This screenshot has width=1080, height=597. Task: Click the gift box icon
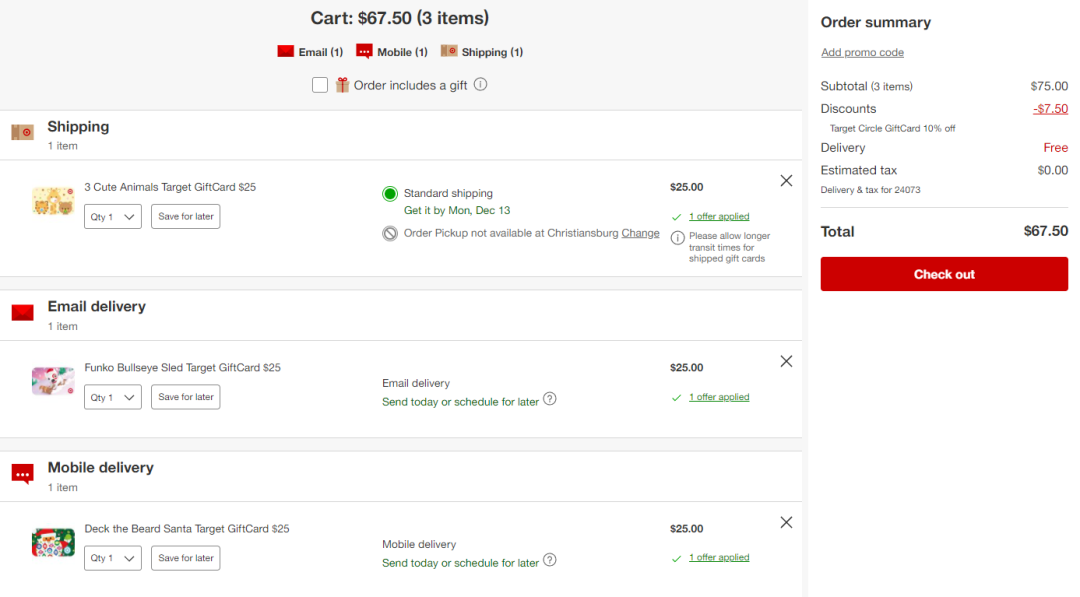click(x=342, y=85)
